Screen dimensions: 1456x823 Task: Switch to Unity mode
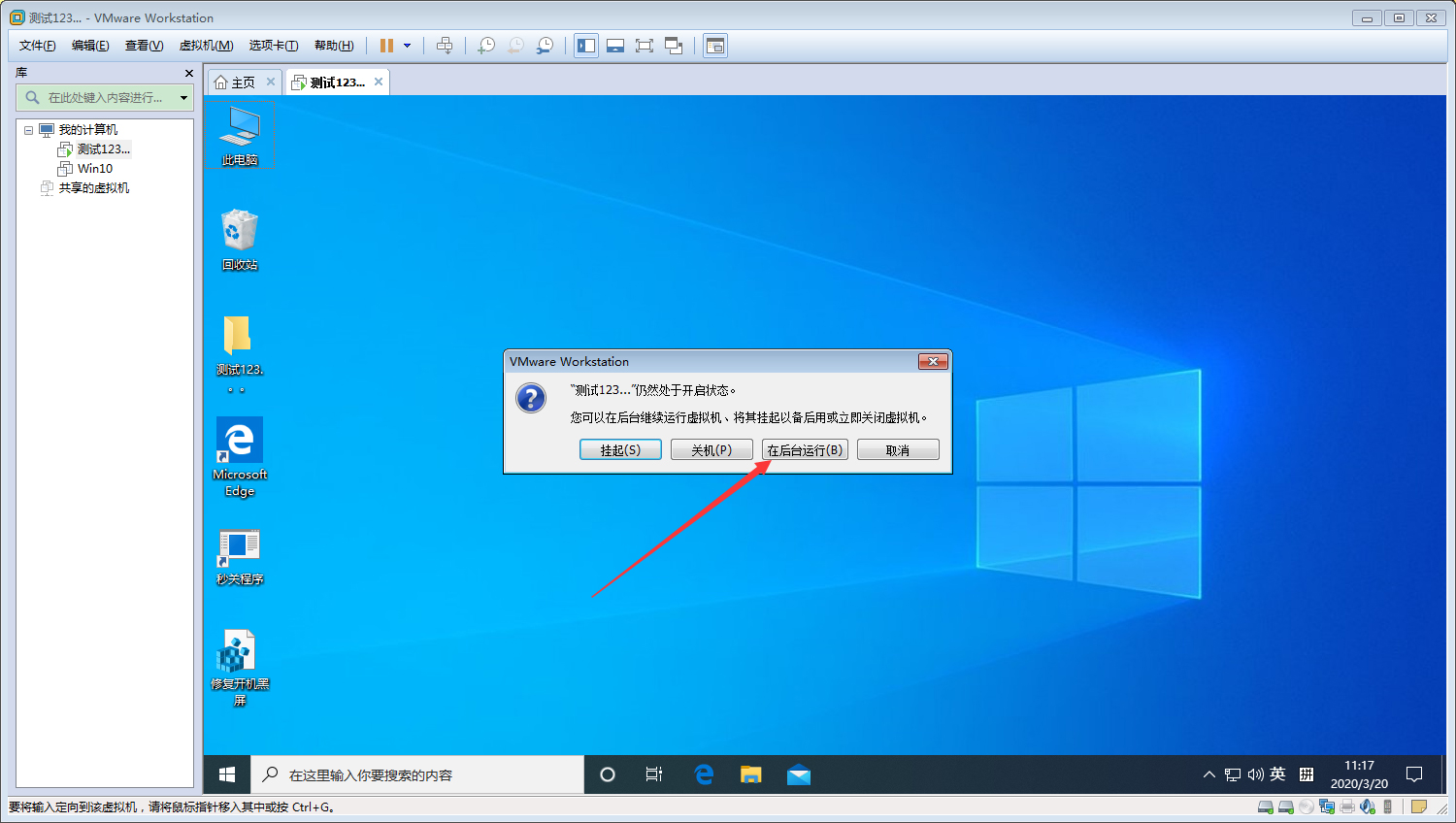coord(675,45)
